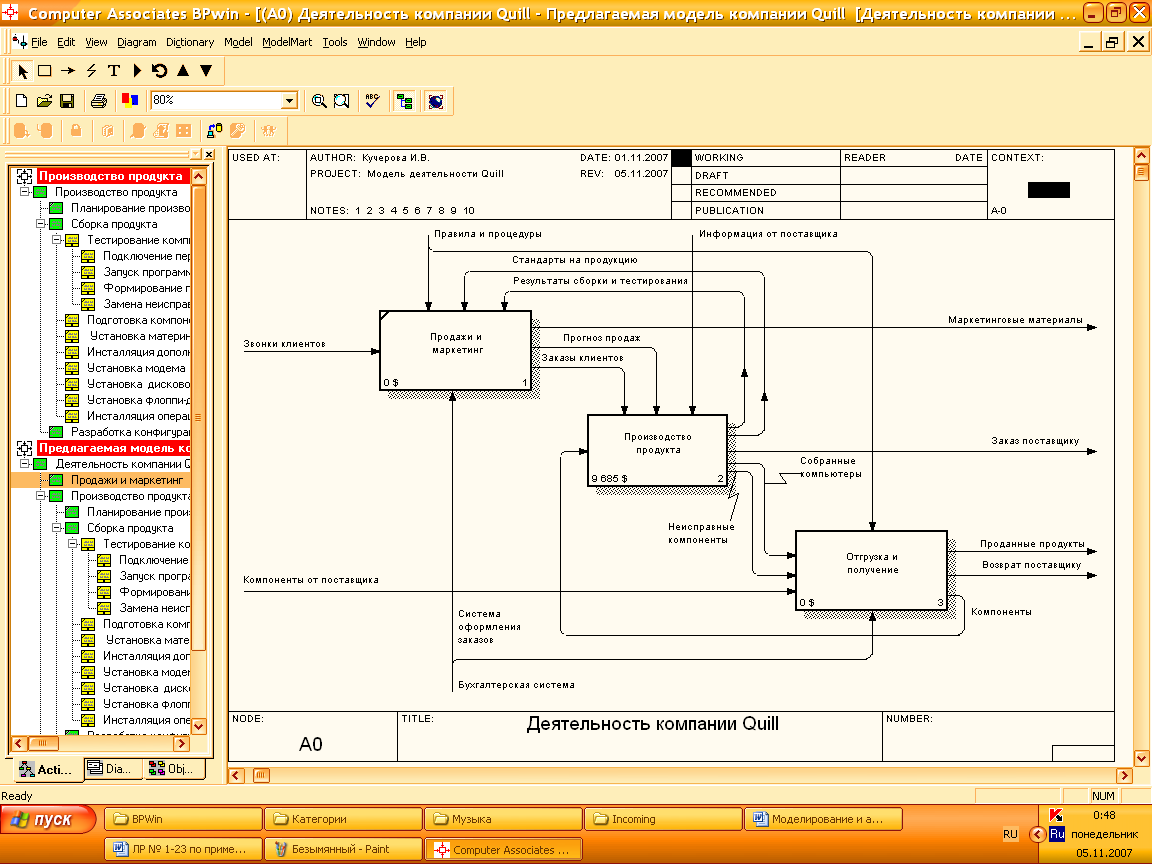Viewport: 1152px width, 864px height.
Task: Open the ModelMart globe icon
Action: point(436,101)
